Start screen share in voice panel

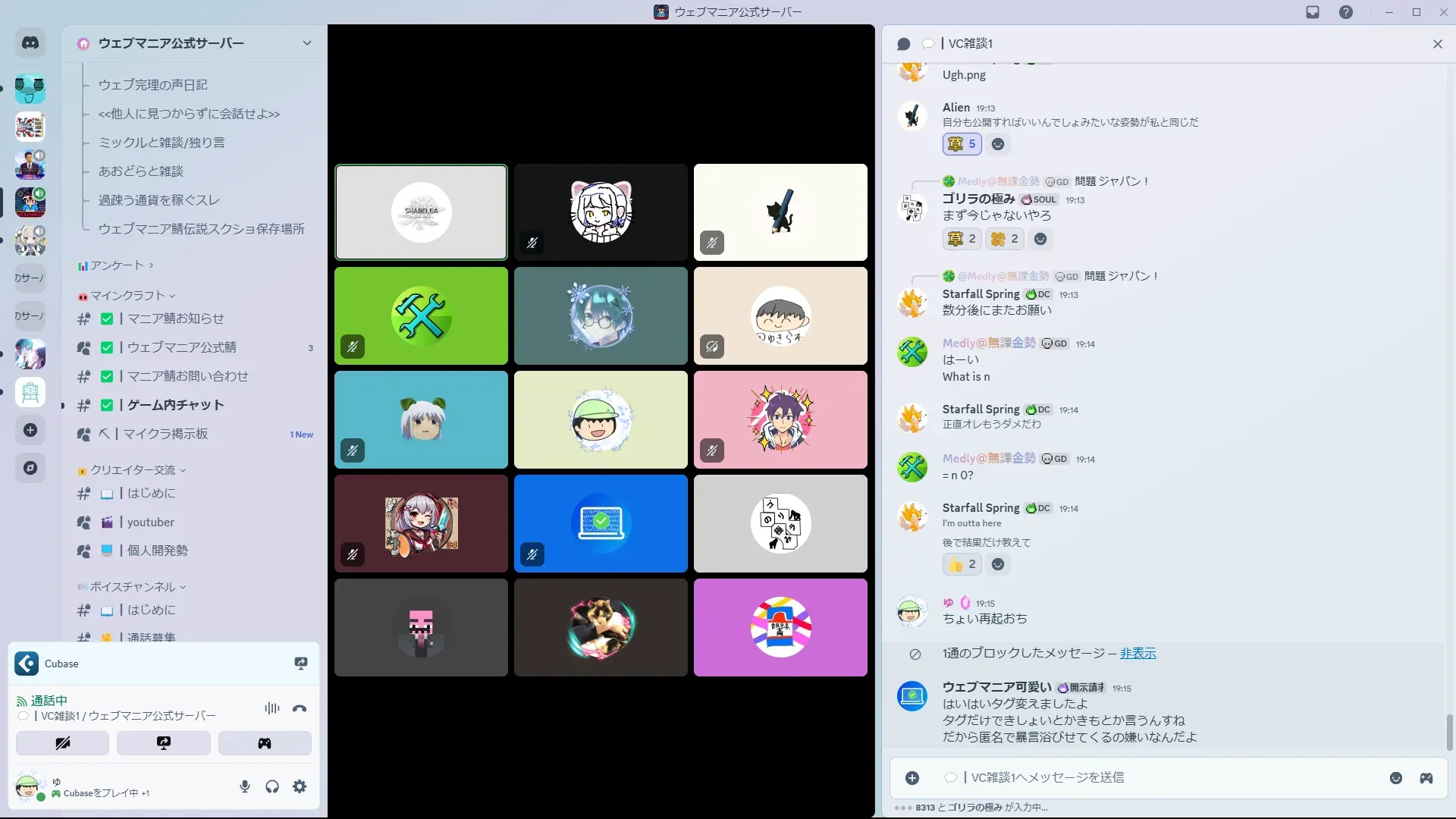click(x=163, y=743)
